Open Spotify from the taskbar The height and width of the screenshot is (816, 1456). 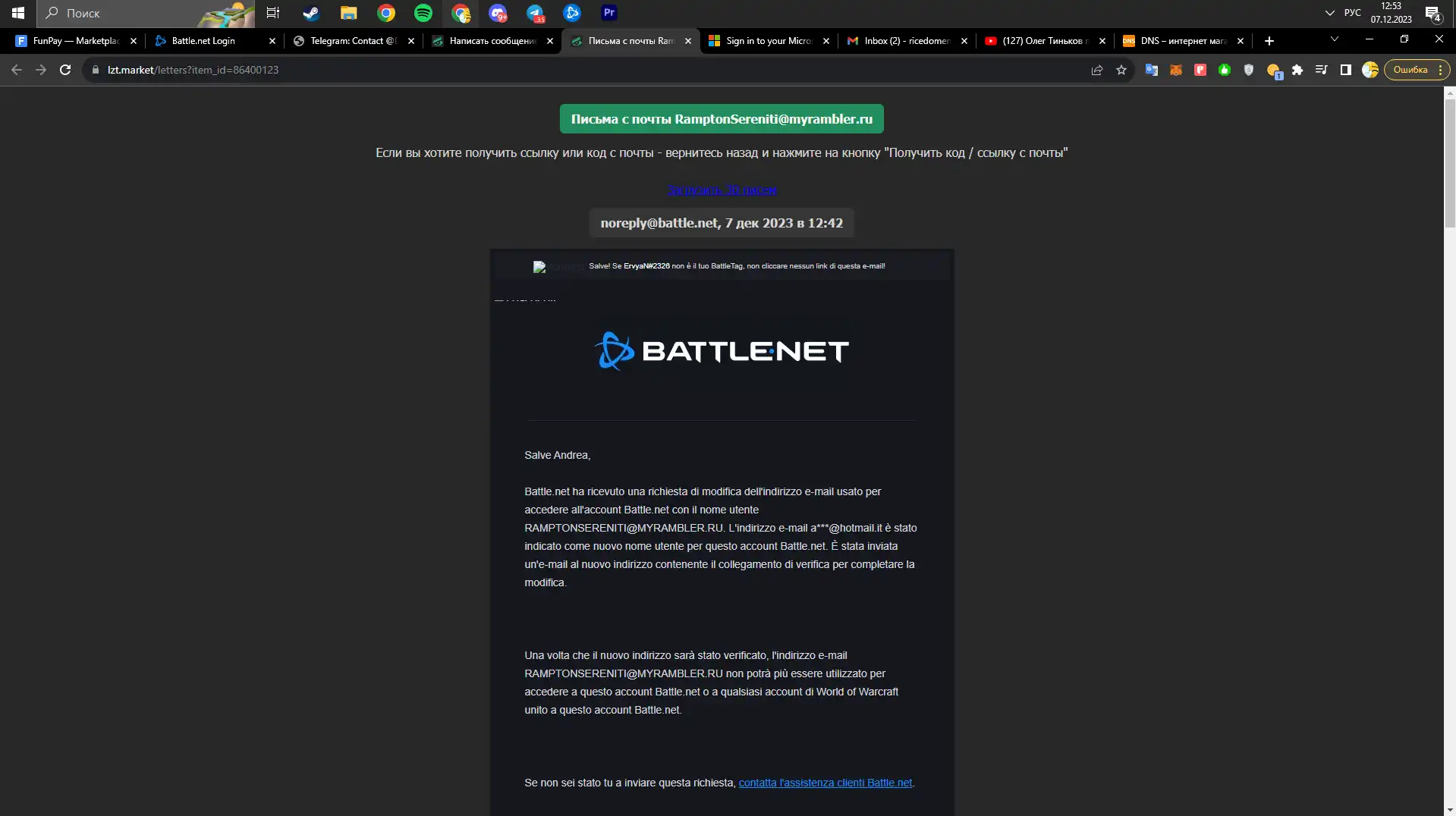(x=423, y=13)
